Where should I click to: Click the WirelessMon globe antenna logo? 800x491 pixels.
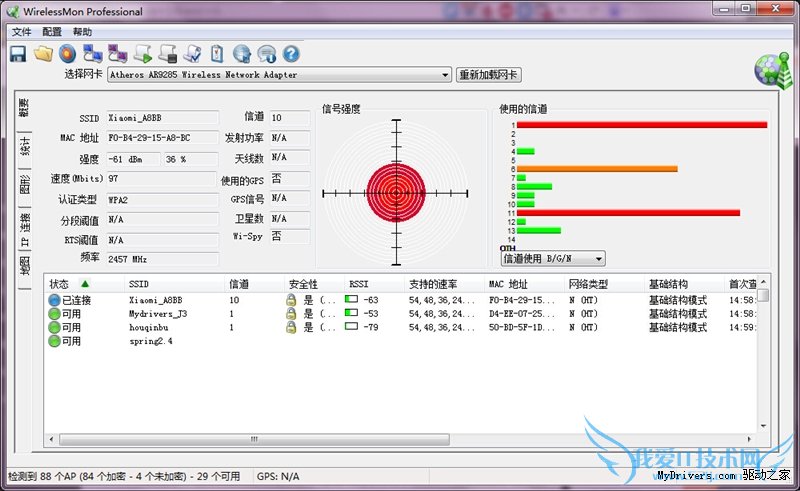[773, 70]
